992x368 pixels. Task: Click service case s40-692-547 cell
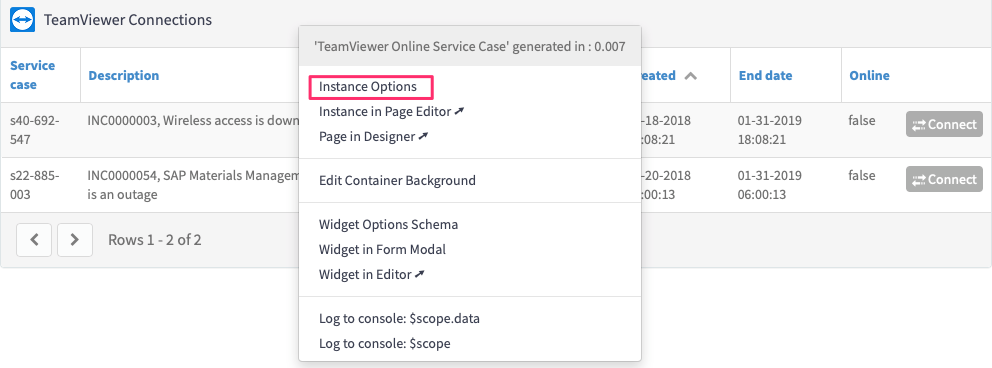click(x=35, y=130)
